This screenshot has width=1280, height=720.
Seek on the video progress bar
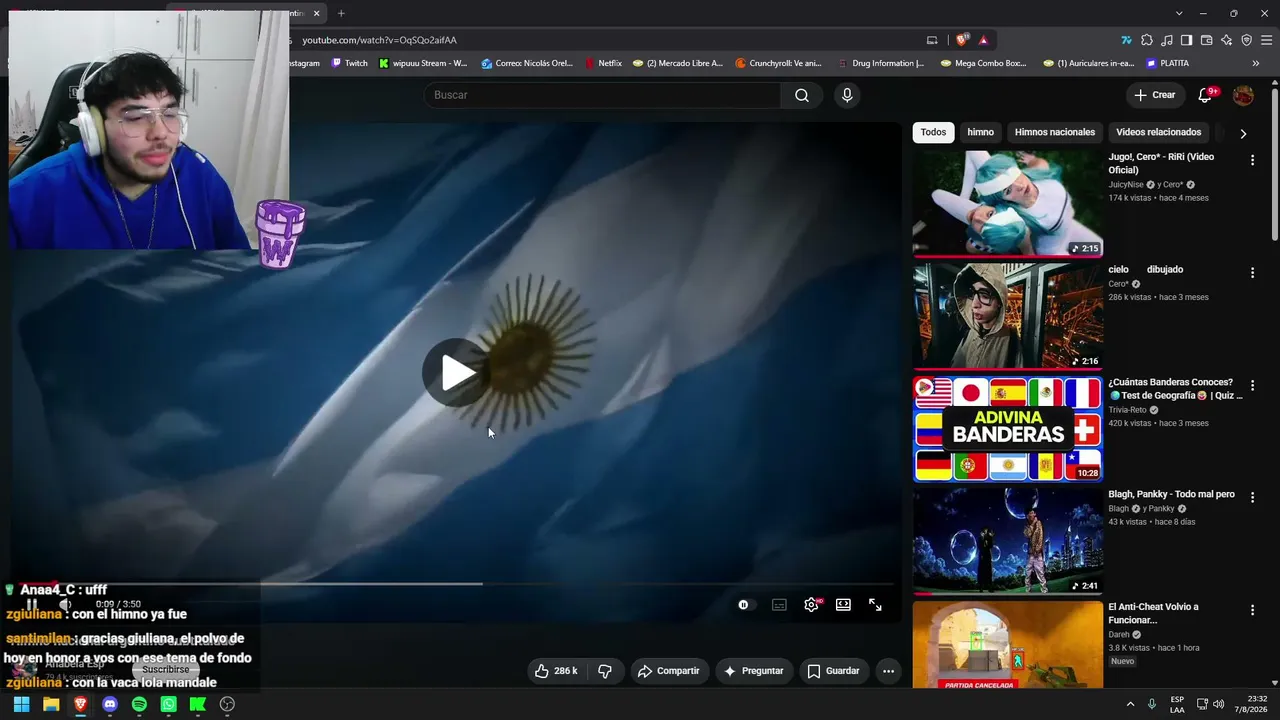click(456, 584)
